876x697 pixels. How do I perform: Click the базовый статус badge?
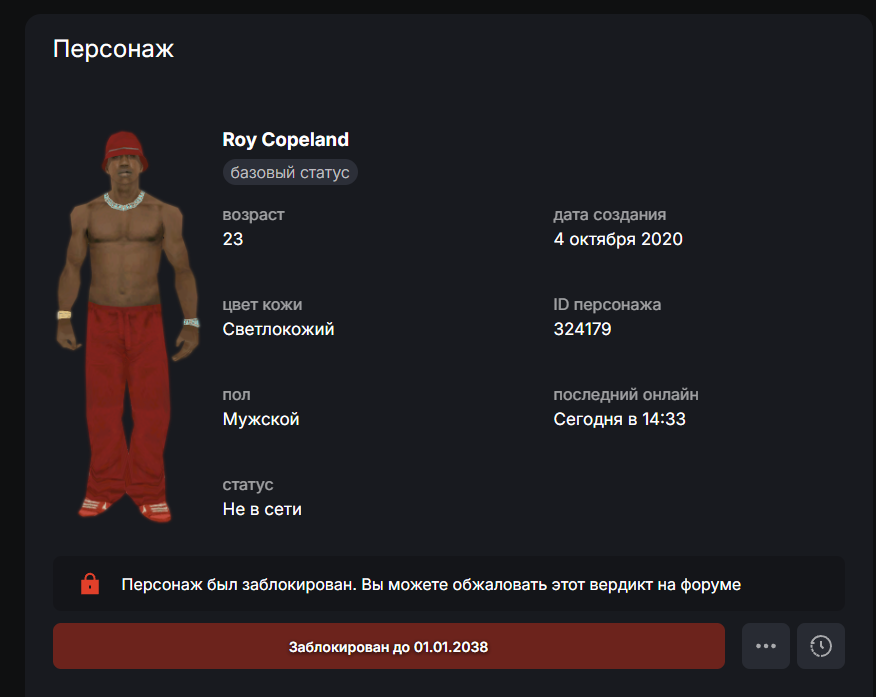pos(290,173)
